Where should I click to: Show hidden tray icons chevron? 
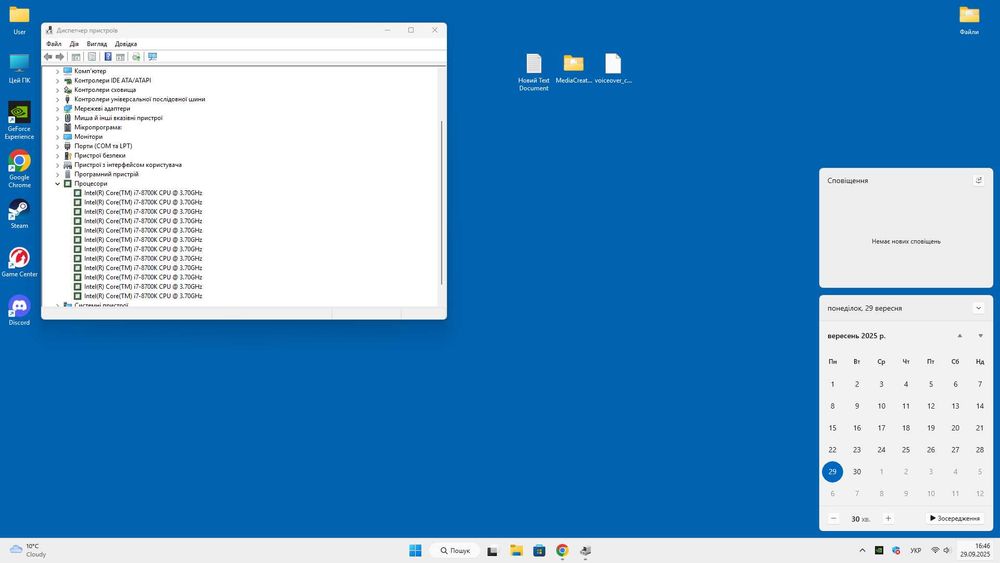click(x=862, y=550)
